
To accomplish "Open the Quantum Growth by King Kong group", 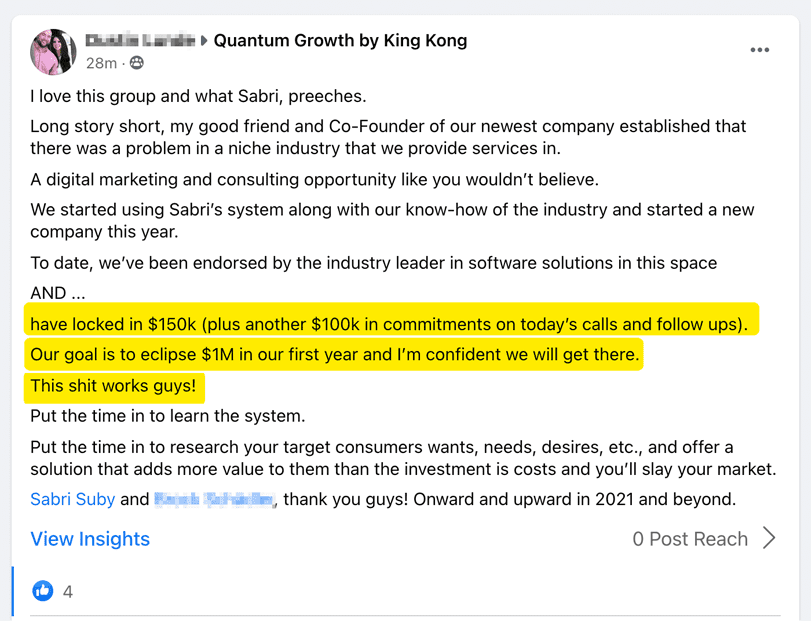I will point(340,40).
